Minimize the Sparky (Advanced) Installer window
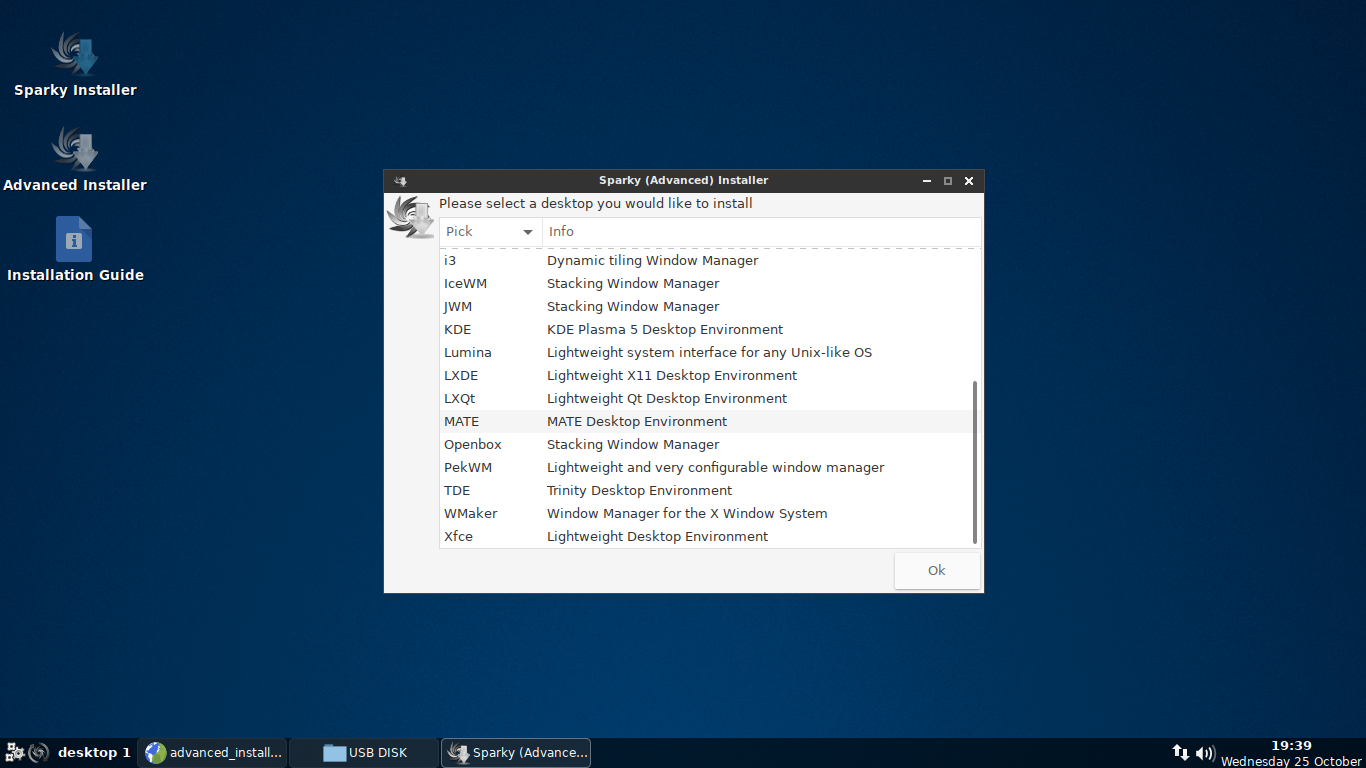Viewport: 1366px width, 768px height. click(927, 181)
